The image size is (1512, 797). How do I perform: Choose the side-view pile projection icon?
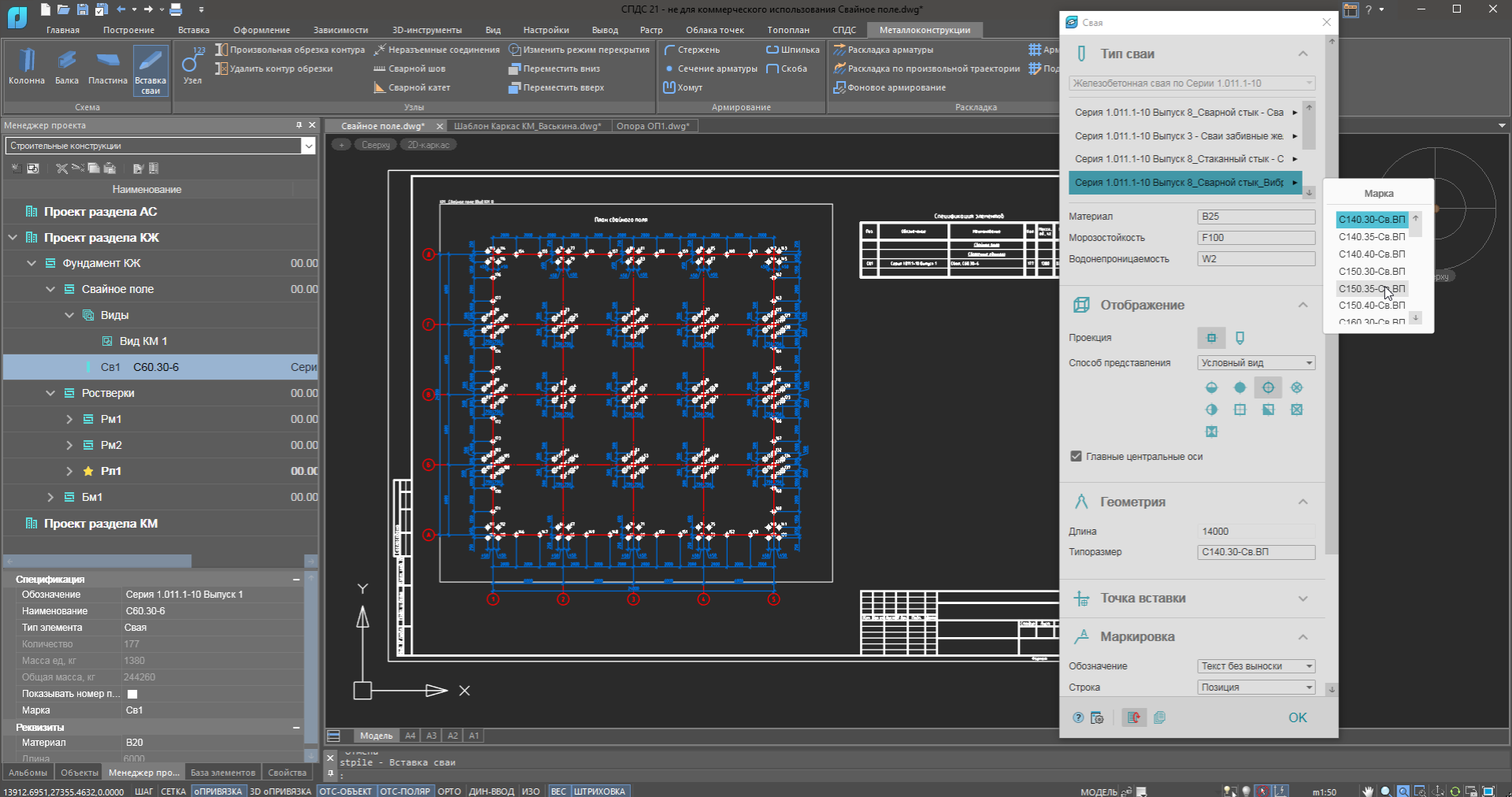coord(1240,338)
